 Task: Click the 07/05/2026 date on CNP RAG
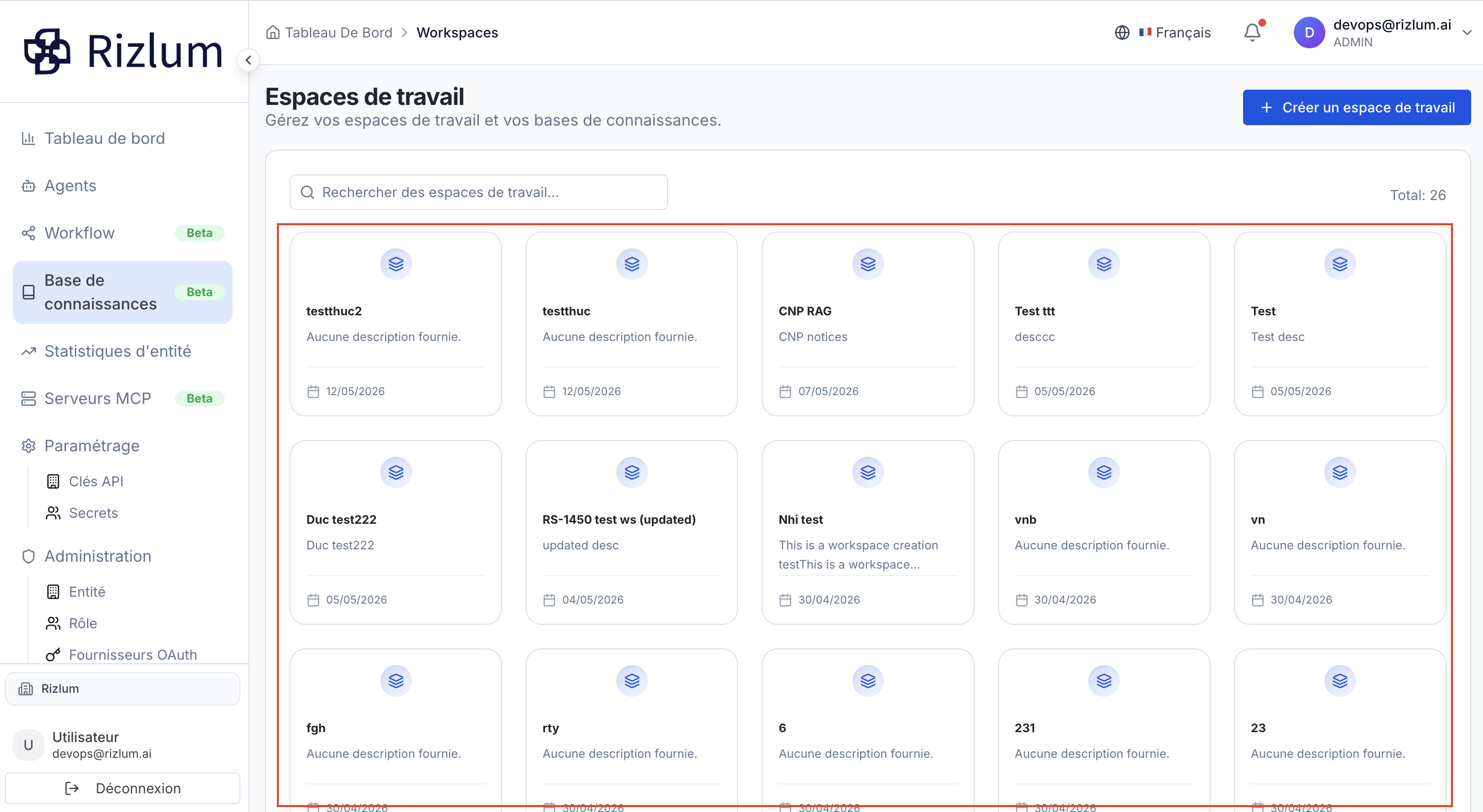tap(828, 392)
